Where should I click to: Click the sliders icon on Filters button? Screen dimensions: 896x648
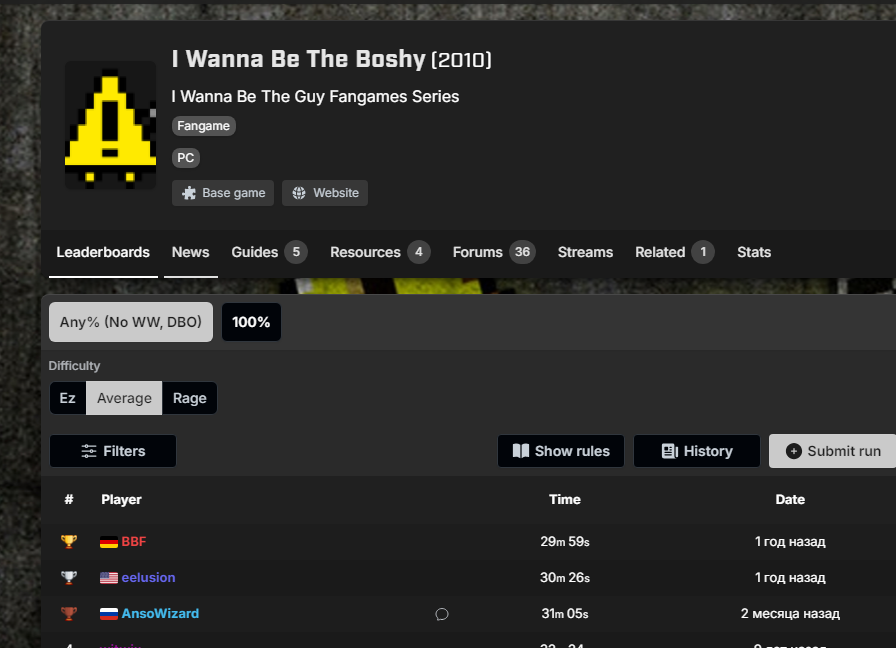click(89, 451)
